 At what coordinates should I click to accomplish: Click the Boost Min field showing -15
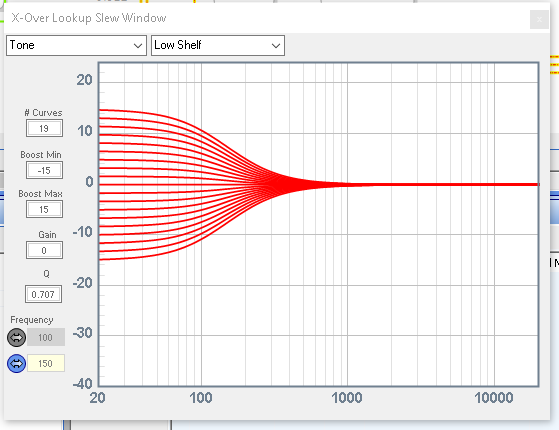pos(44,170)
